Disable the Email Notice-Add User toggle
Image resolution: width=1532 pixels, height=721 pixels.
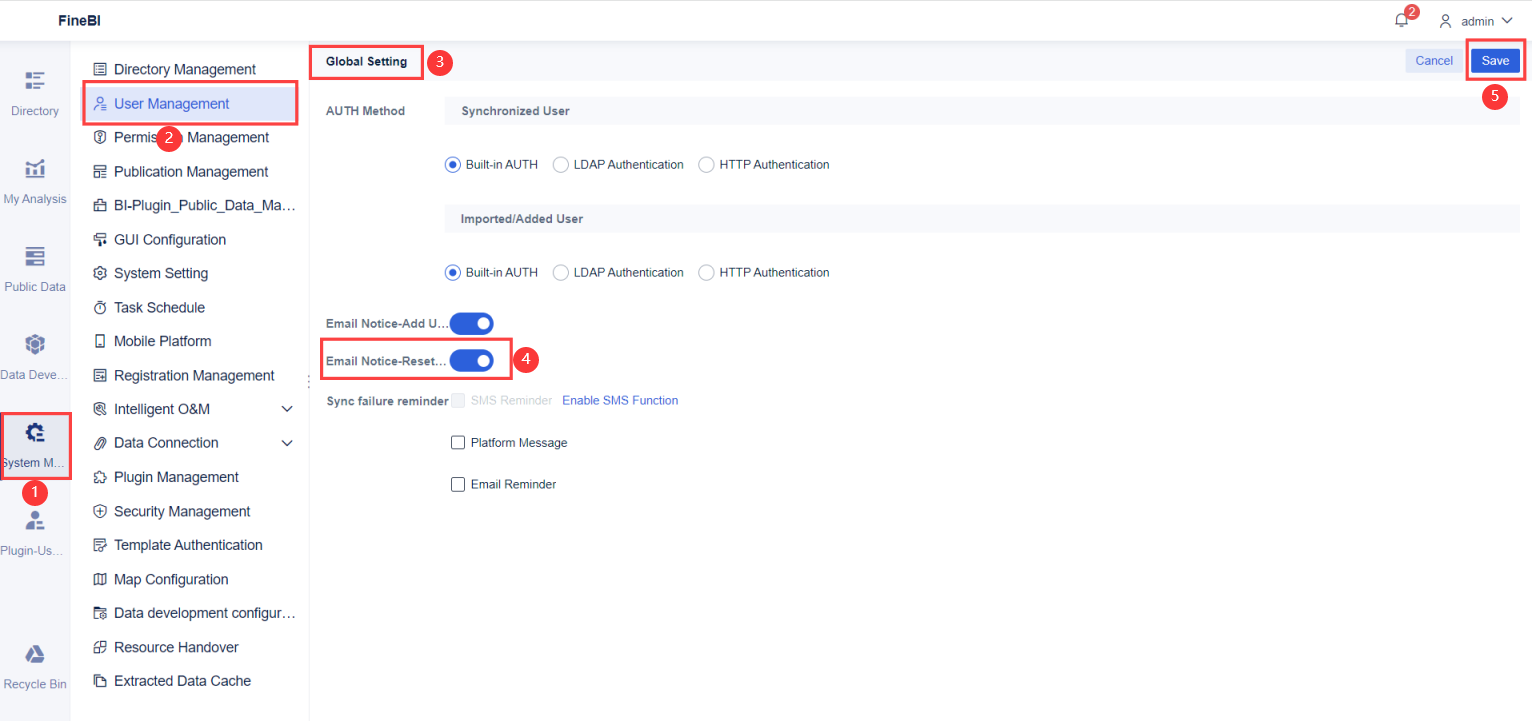tap(471, 323)
